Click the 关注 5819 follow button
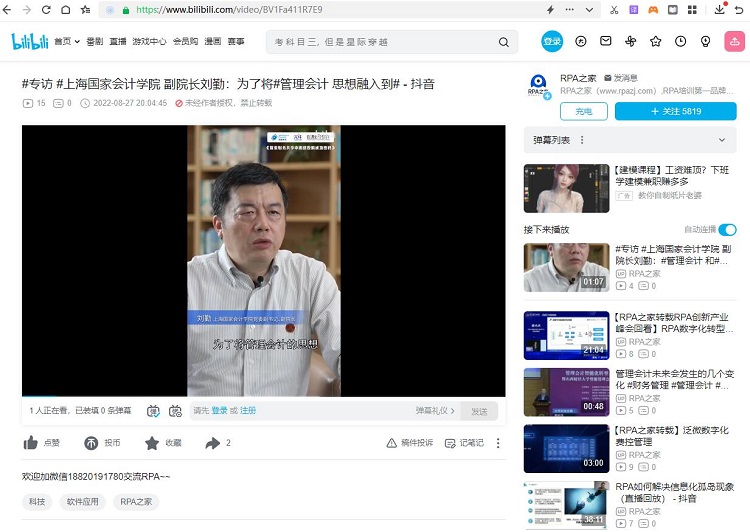 [x=675, y=111]
